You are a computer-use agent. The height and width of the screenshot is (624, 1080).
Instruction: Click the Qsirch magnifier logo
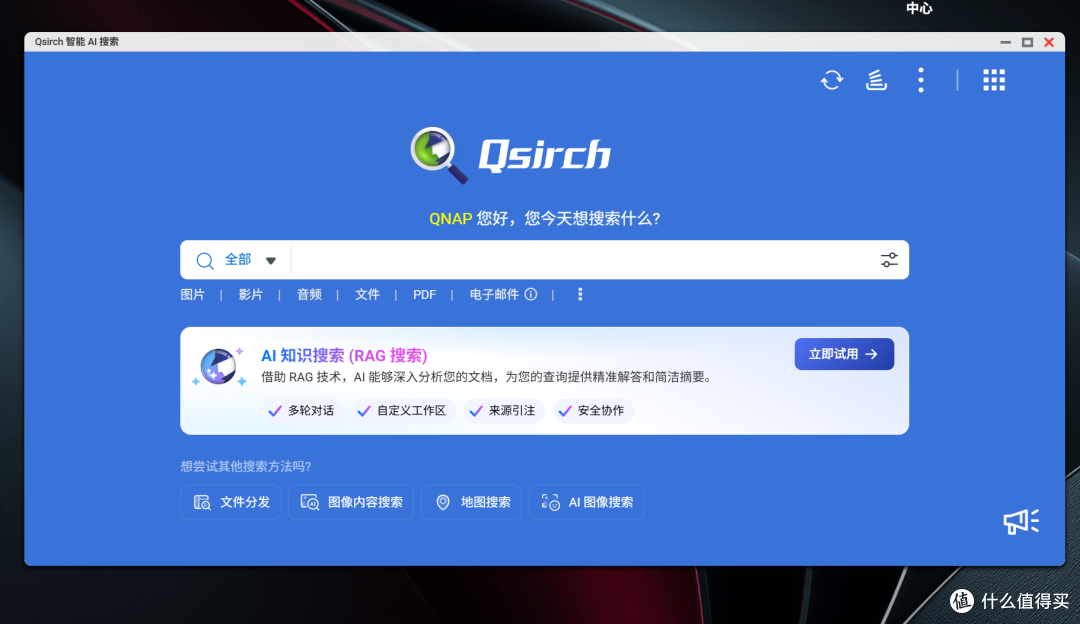pos(439,155)
